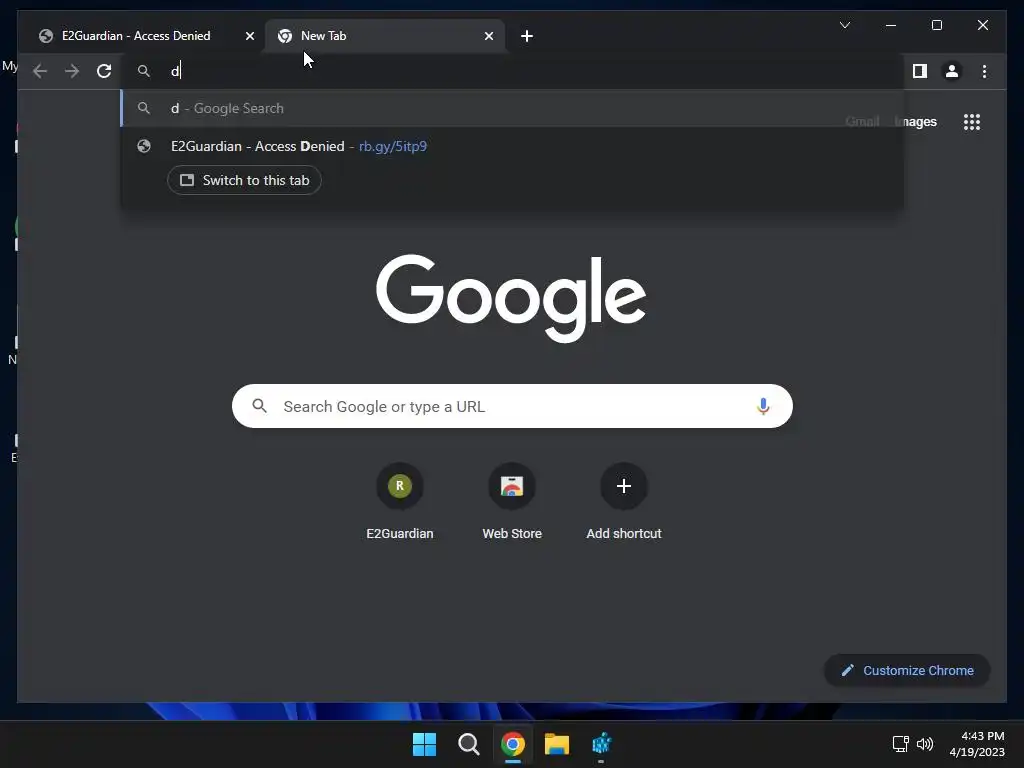Click the search icon in the address bar
This screenshot has height=768, width=1024.
(x=144, y=71)
